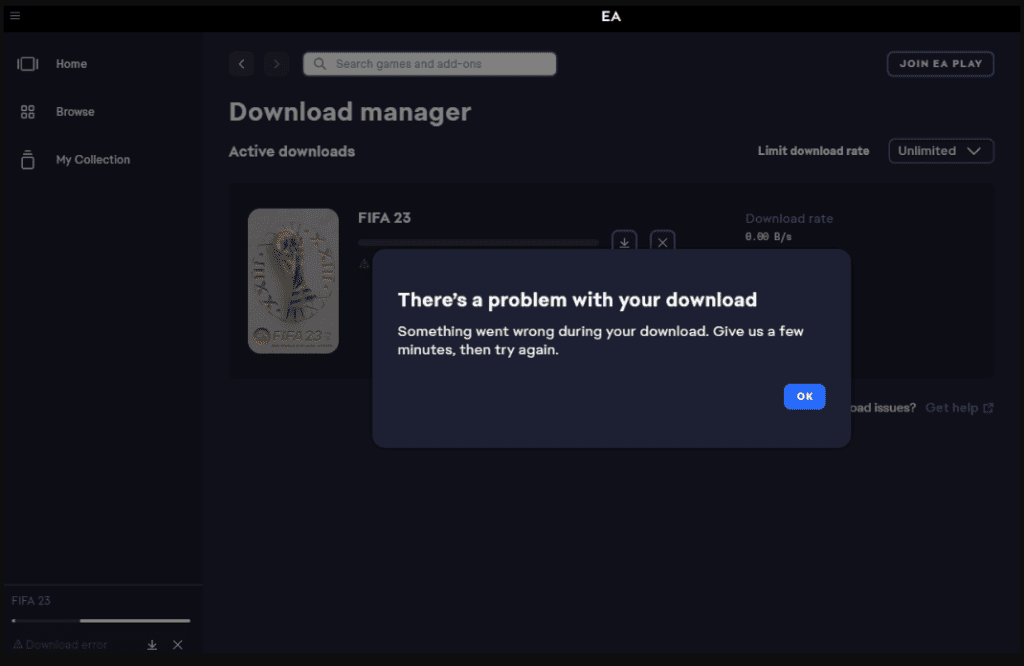Dismiss the error dialog with OK
This screenshot has height=666, width=1024.
click(805, 396)
